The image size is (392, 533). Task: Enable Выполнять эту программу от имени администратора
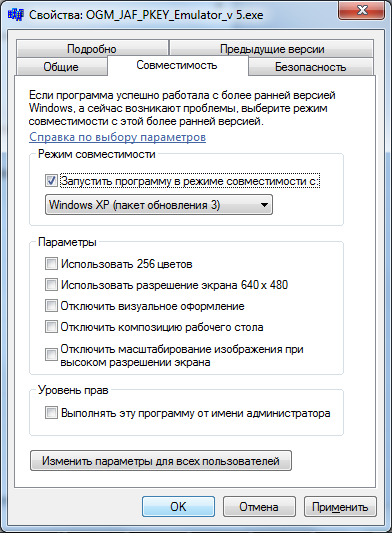coord(51,413)
